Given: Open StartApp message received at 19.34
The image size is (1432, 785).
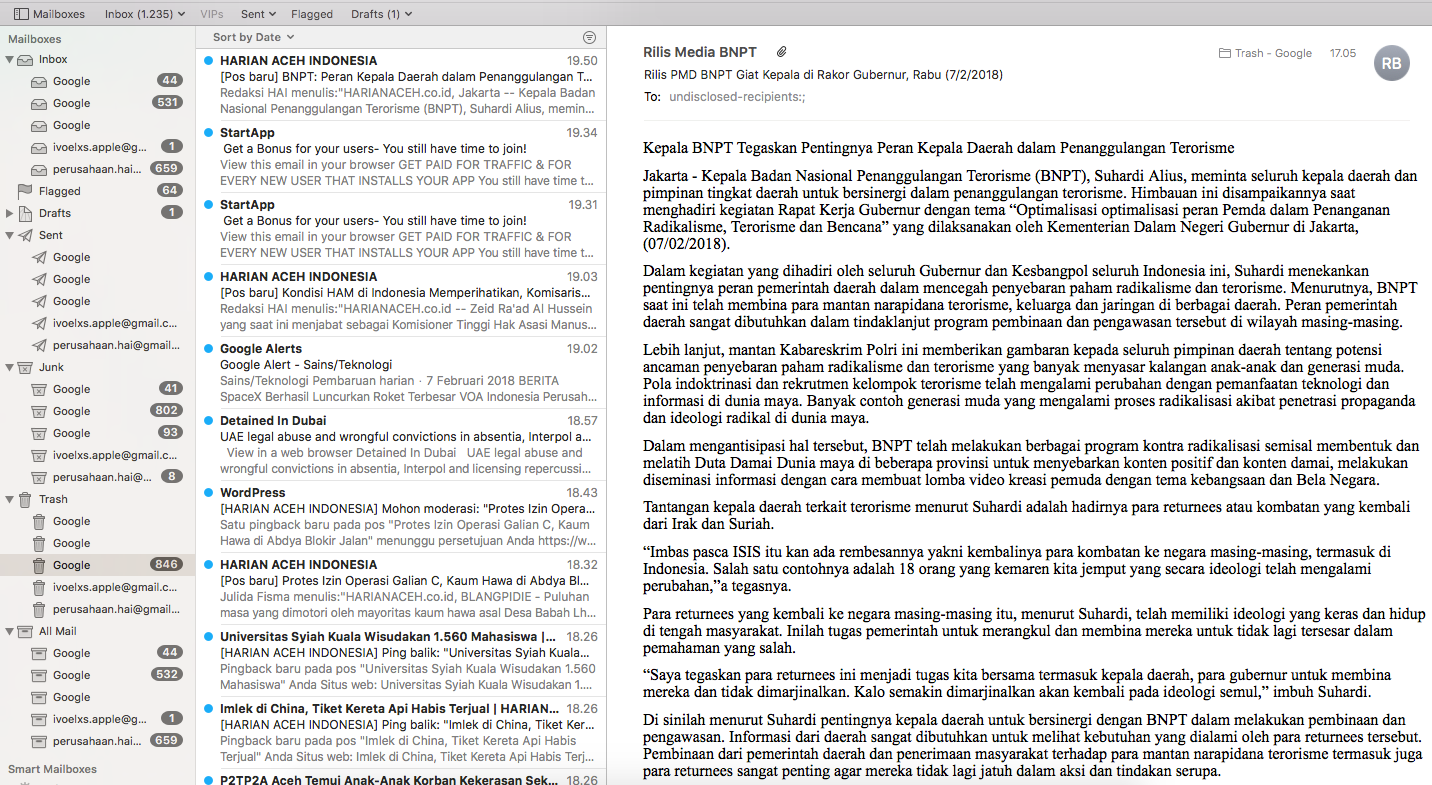Looking at the screenshot, I should point(401,157).
